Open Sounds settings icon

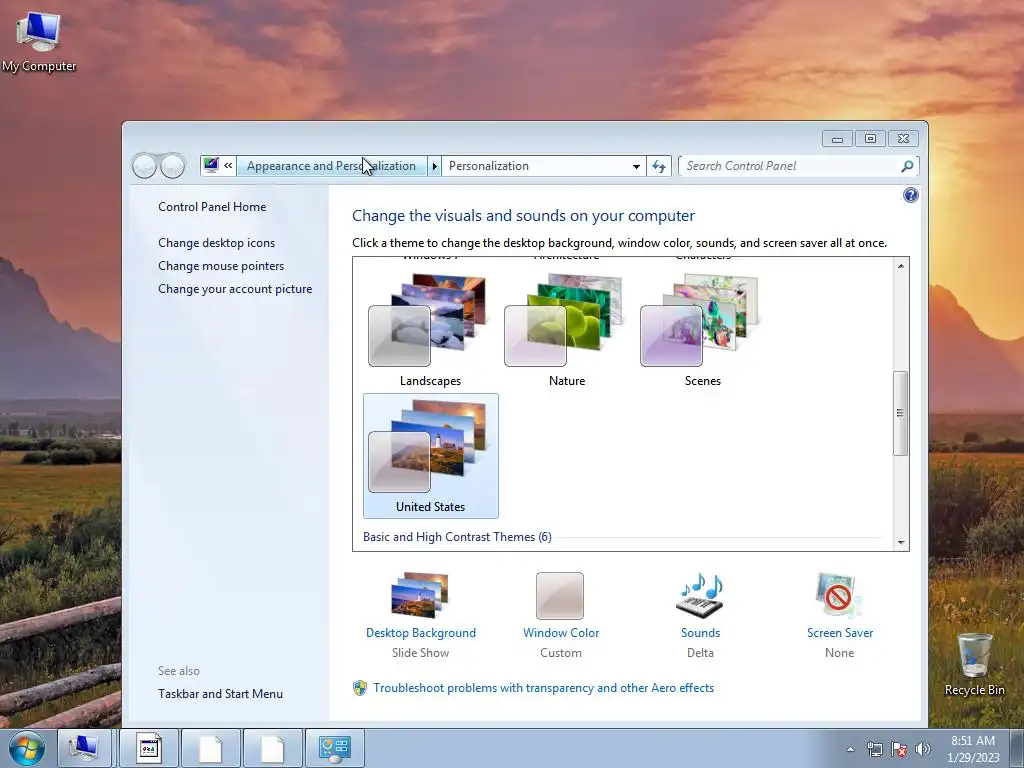pos(700,596)
